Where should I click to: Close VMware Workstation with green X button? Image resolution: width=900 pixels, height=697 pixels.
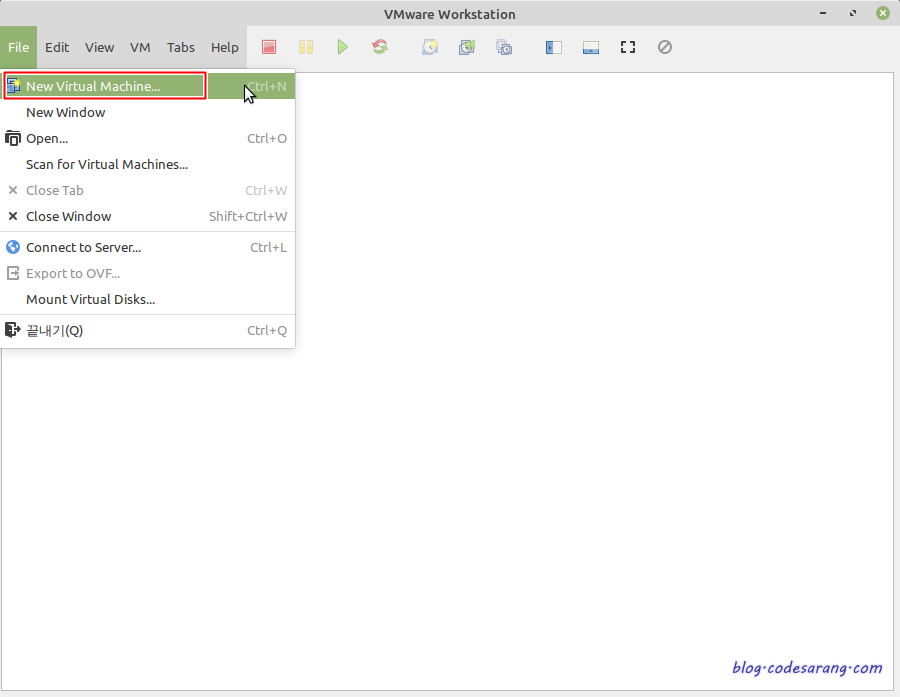883,13
